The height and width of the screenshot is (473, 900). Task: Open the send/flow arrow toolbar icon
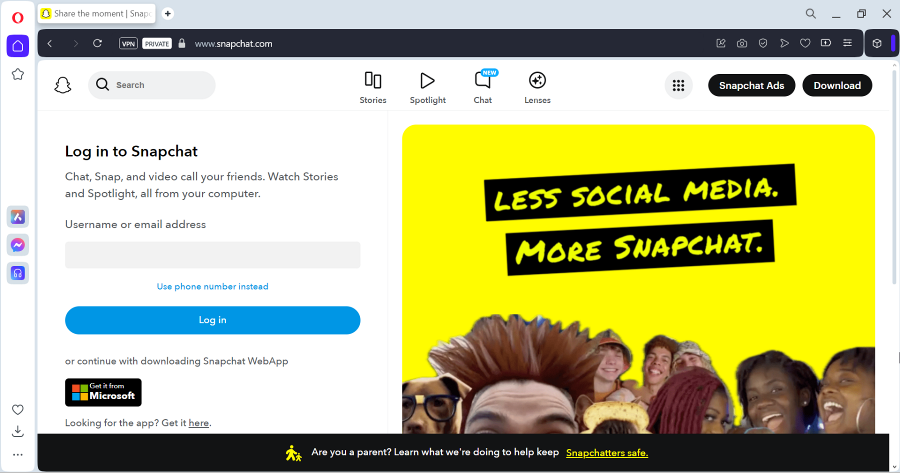coord(784,44)
